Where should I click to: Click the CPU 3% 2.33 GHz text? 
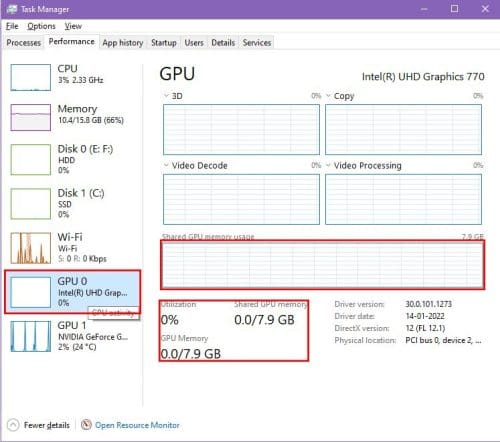(80, 80)
